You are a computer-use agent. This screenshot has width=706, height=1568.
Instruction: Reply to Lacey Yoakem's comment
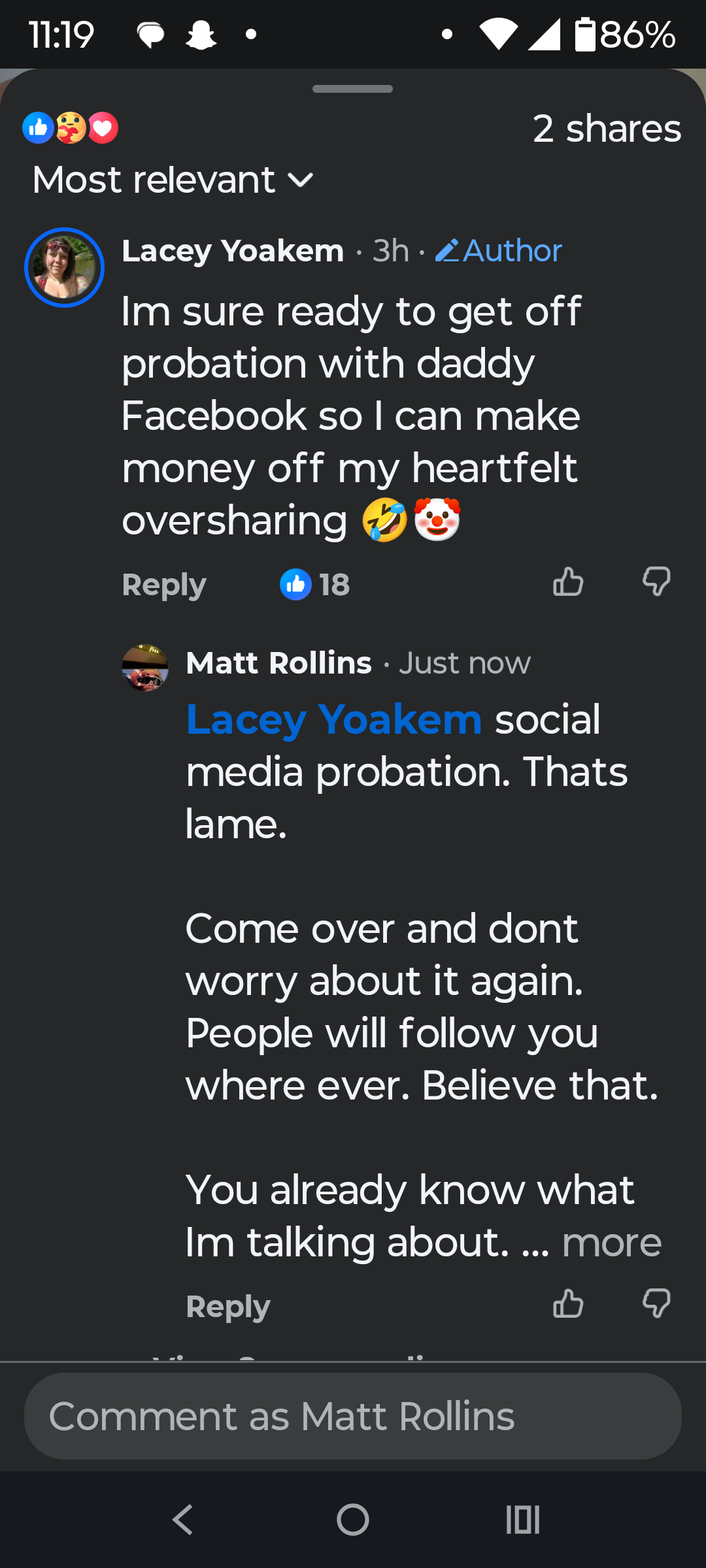[164, 585]
